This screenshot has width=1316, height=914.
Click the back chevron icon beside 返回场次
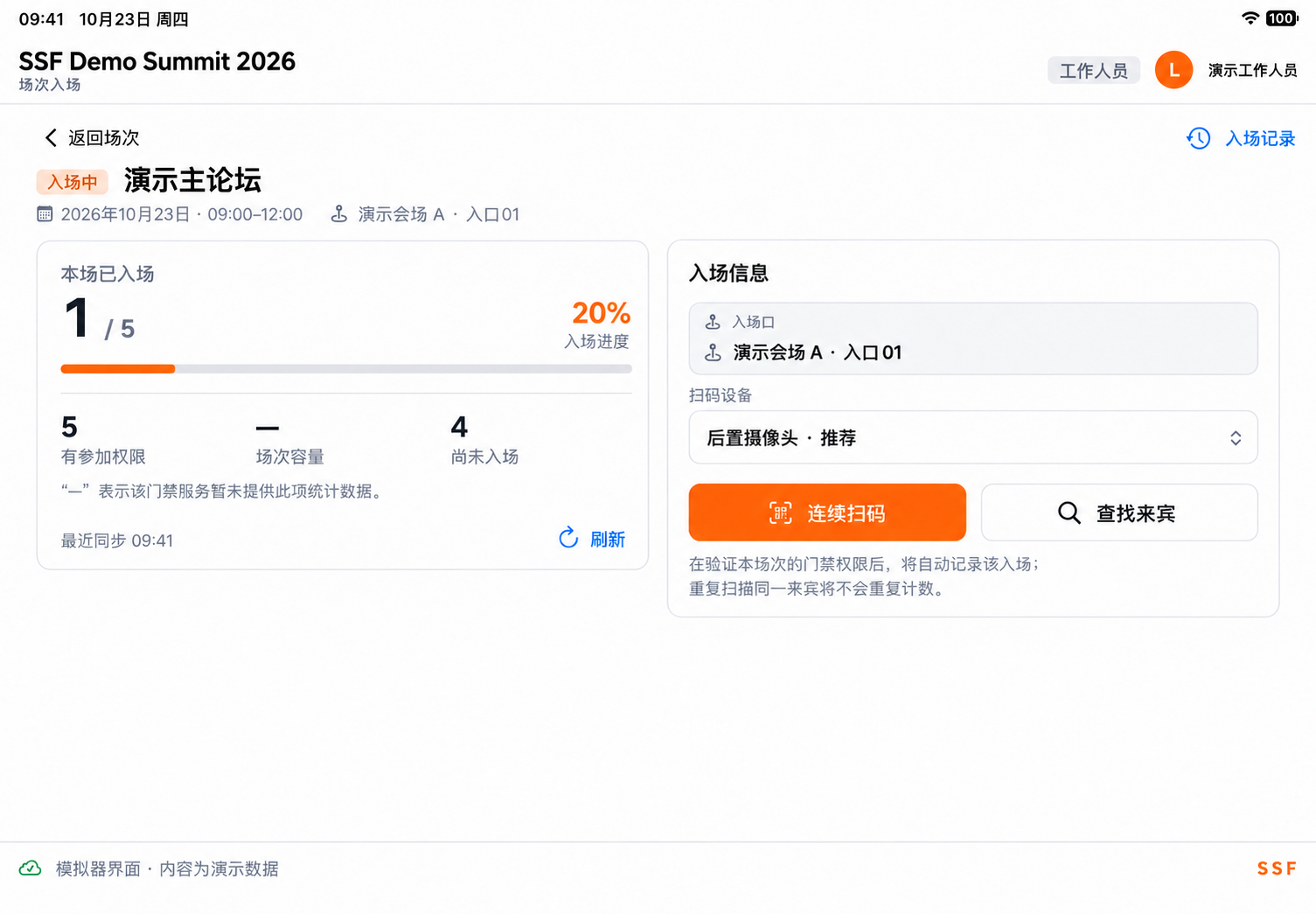click(51, 138)
